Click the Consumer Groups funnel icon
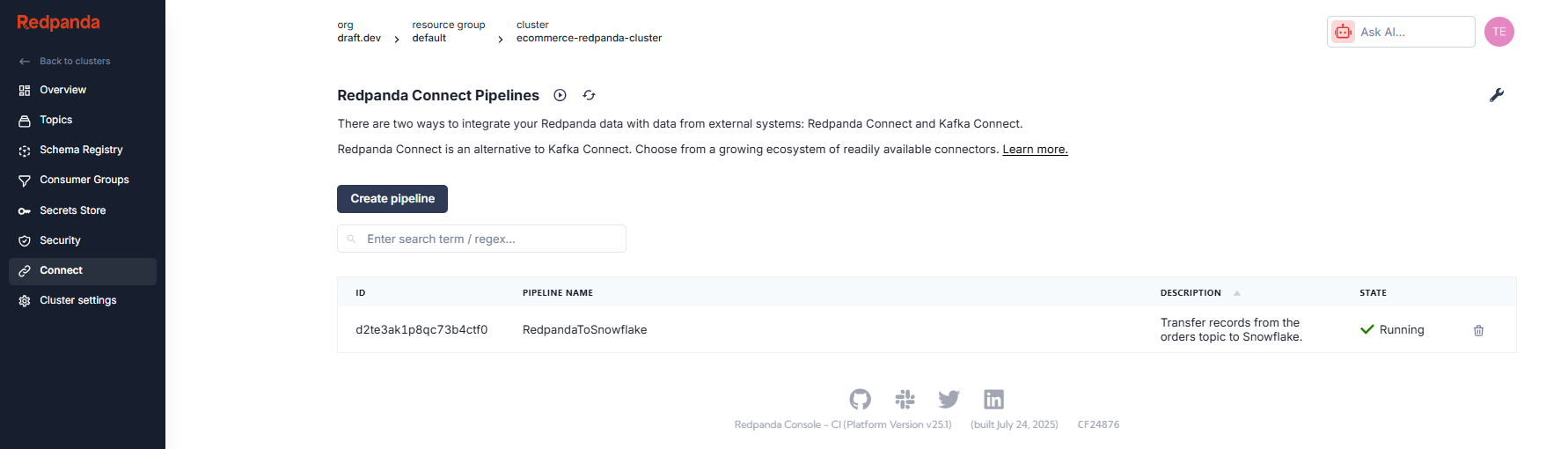This screenshot has width=1568, height=449. [25, 180]
